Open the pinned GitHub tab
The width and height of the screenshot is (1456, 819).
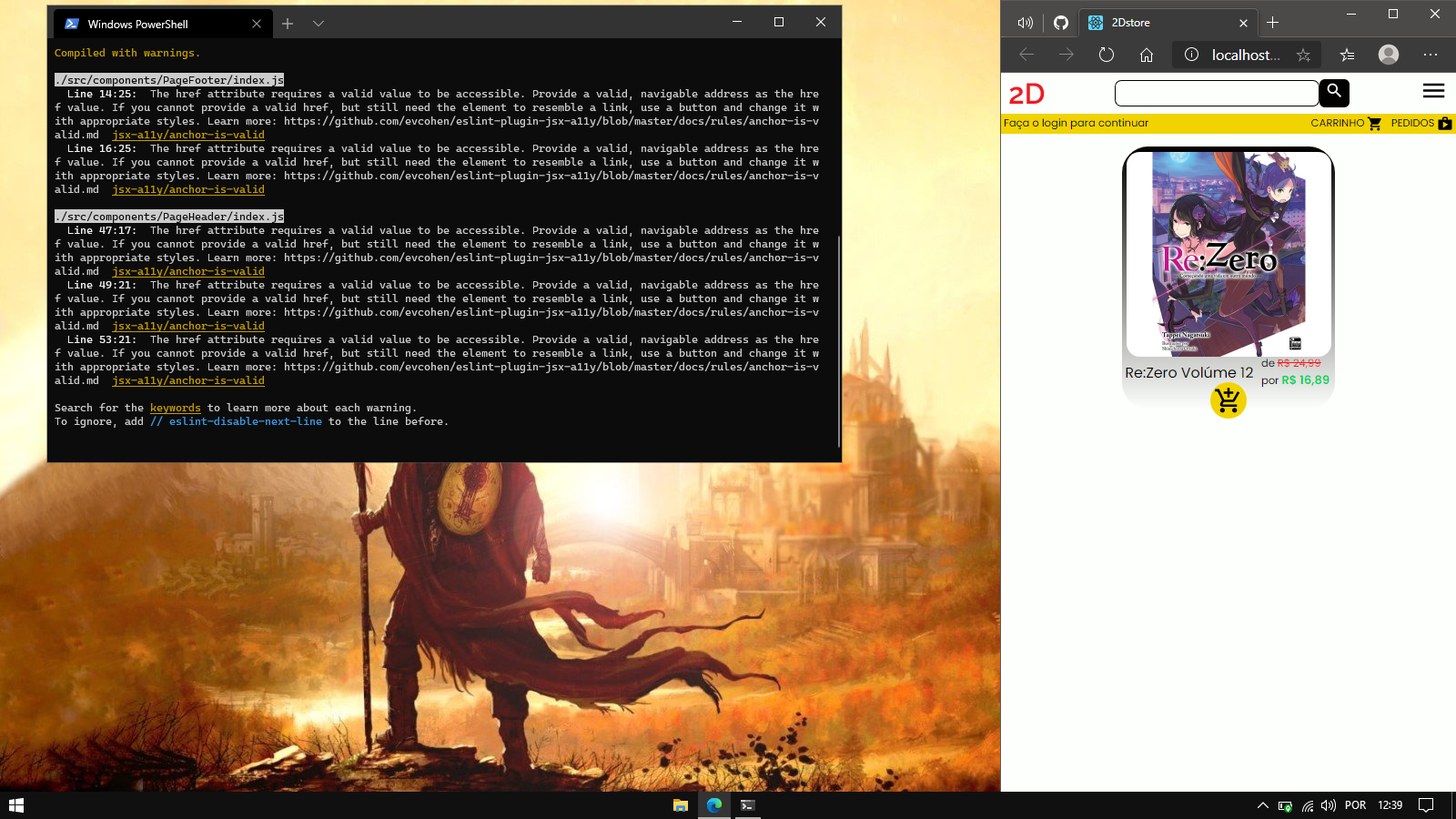click(x=1061, y=23)
